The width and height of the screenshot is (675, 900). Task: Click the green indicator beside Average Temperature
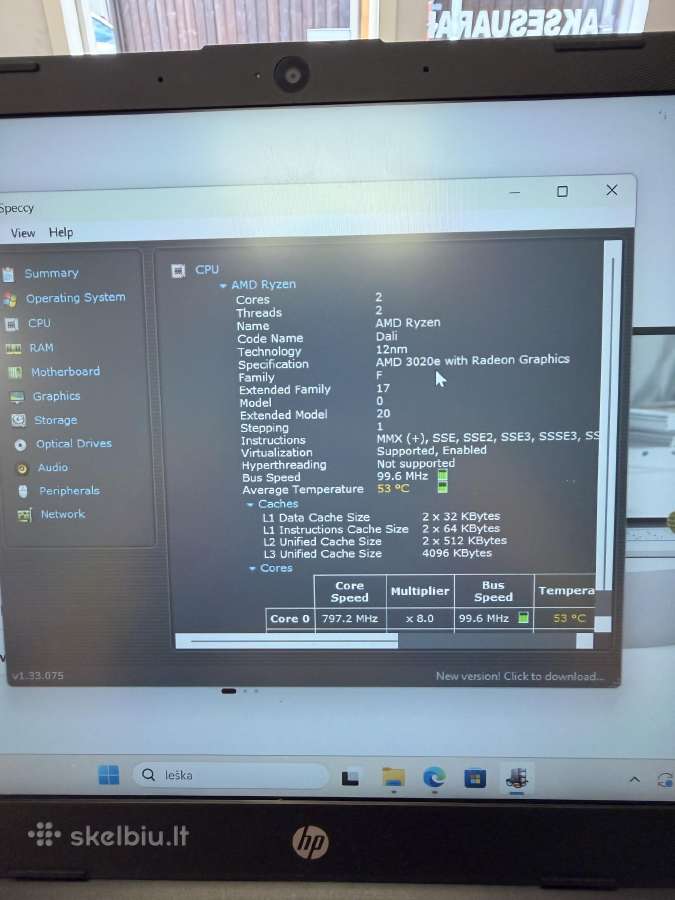[x=443, y=487]
